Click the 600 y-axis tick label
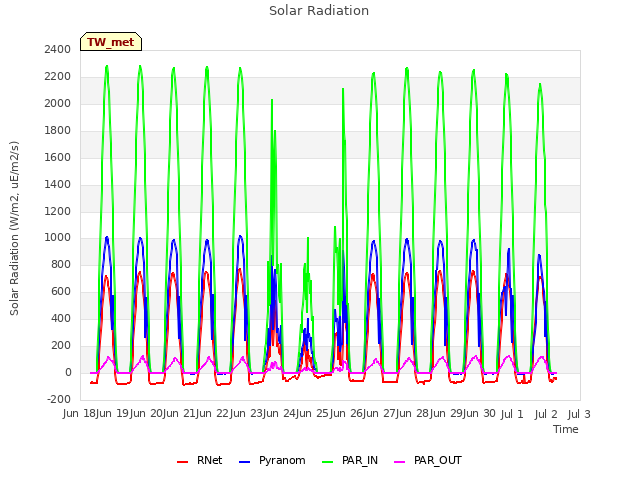Image resolution: width=640 pixels, height=480 pixels. click(61, 291)
